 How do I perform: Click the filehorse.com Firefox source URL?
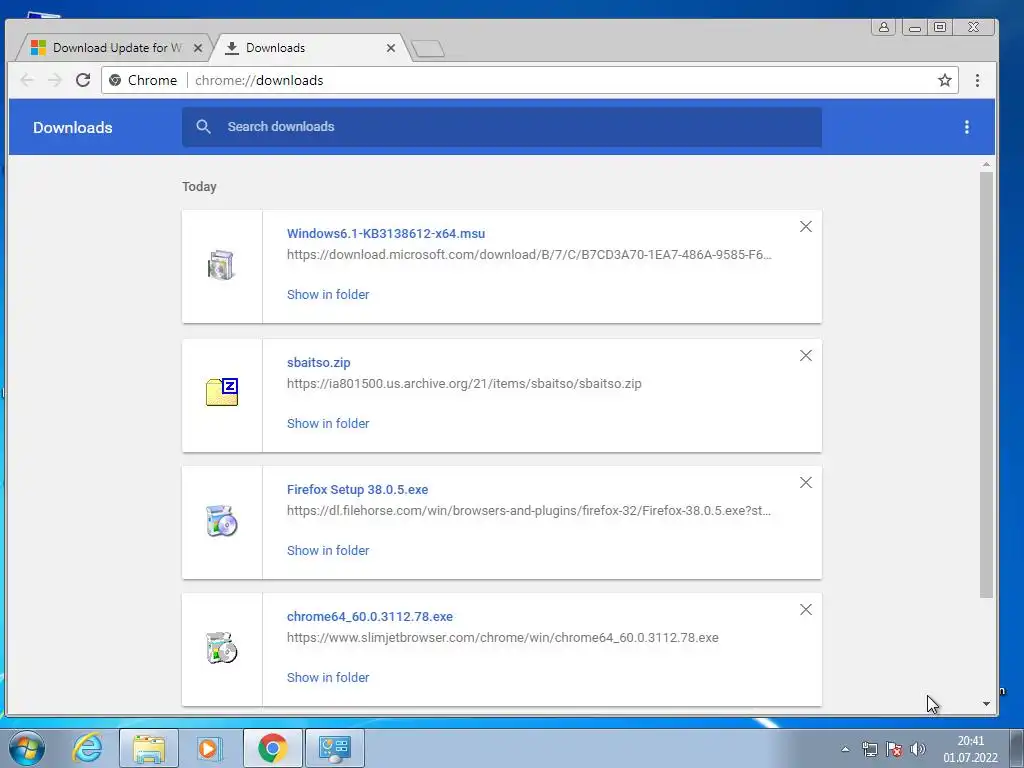tap(529, 511)
